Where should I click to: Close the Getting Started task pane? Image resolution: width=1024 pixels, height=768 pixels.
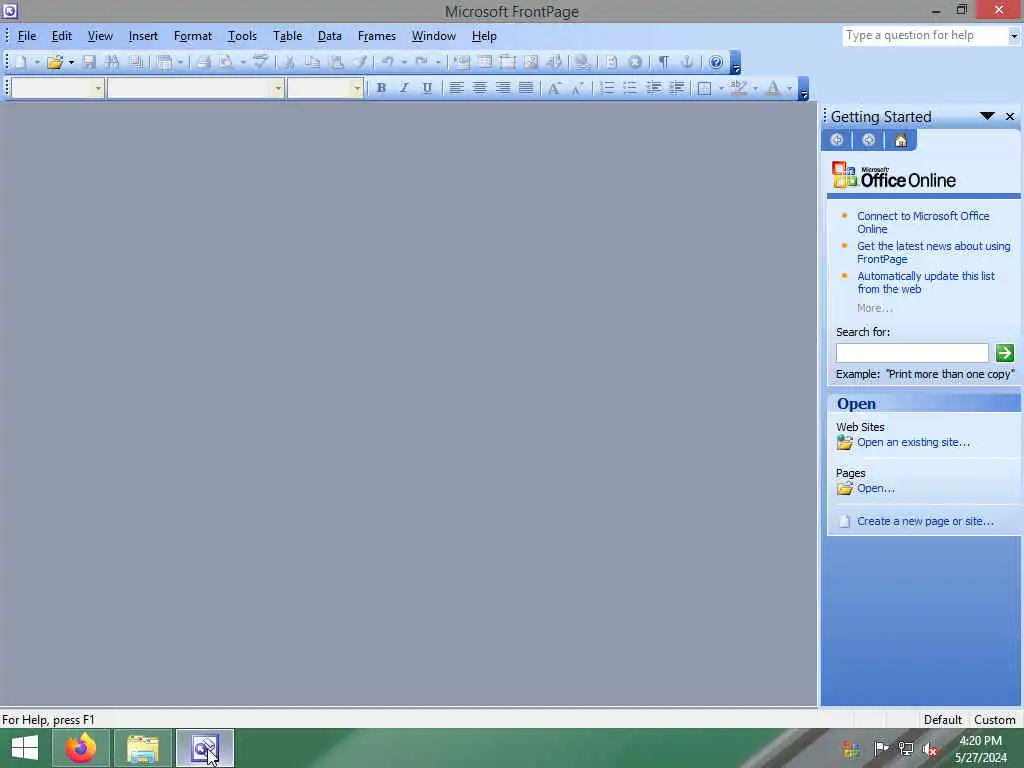click(1010, 116)
